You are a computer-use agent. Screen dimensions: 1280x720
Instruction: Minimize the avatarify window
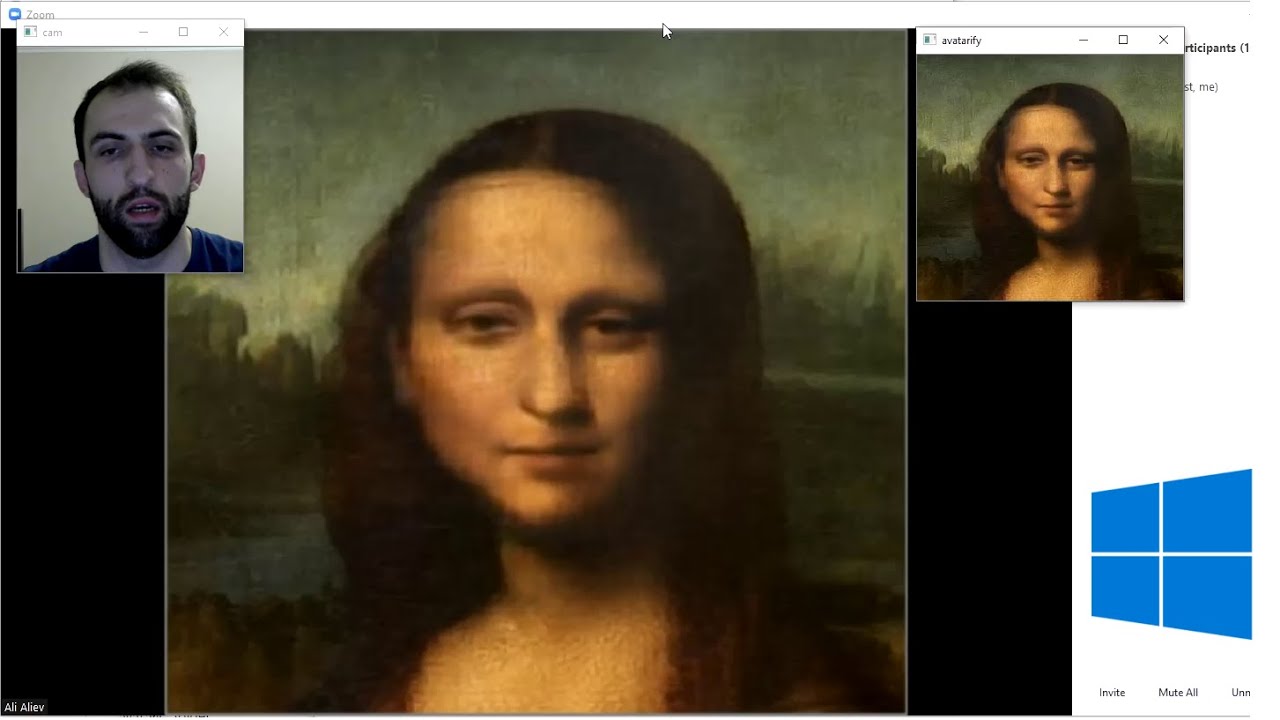[x=1084, y=40]
